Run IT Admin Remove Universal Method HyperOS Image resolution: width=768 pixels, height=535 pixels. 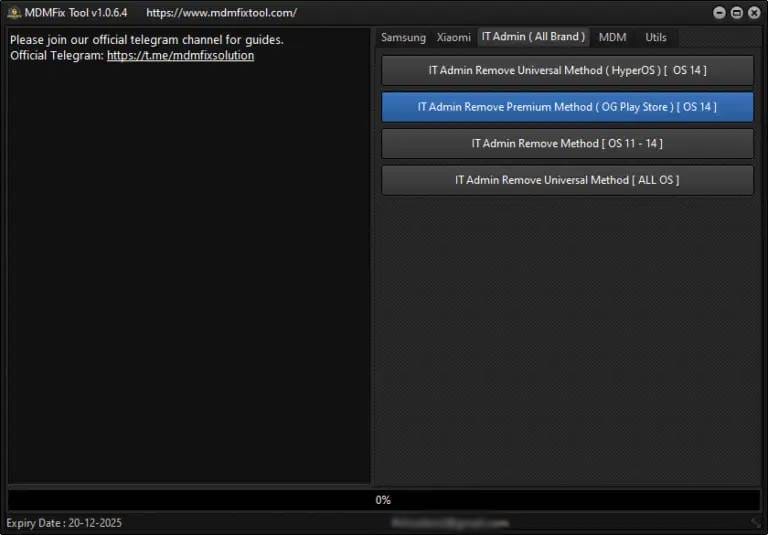click(x=567, y=71)
